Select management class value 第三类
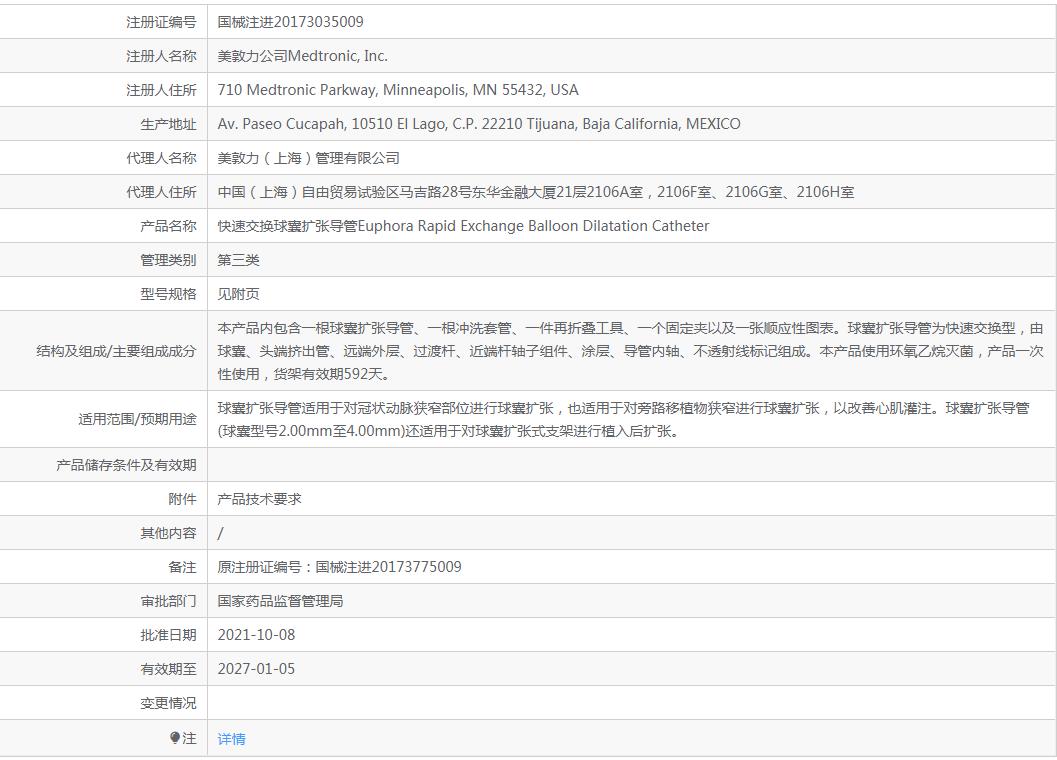This screenshot has height=760, width=1057. [x=238, y=260]
